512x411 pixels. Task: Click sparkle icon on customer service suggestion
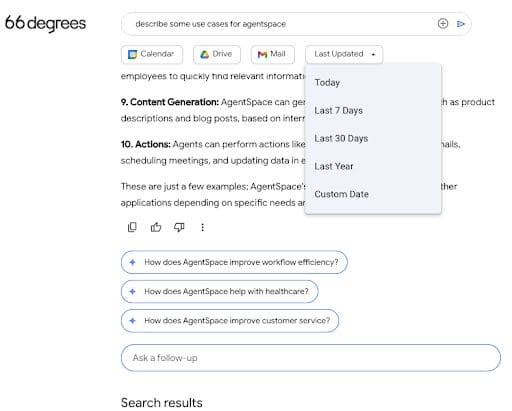133,321
